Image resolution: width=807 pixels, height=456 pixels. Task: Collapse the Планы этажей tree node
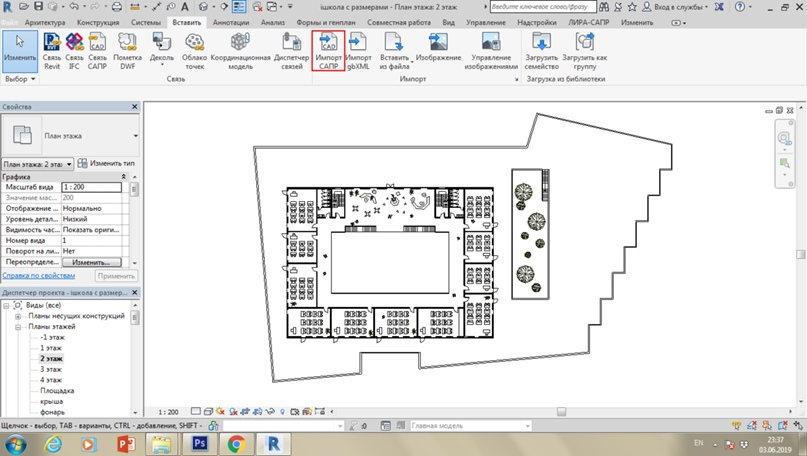pyautogui.click(x=17, y=327)
